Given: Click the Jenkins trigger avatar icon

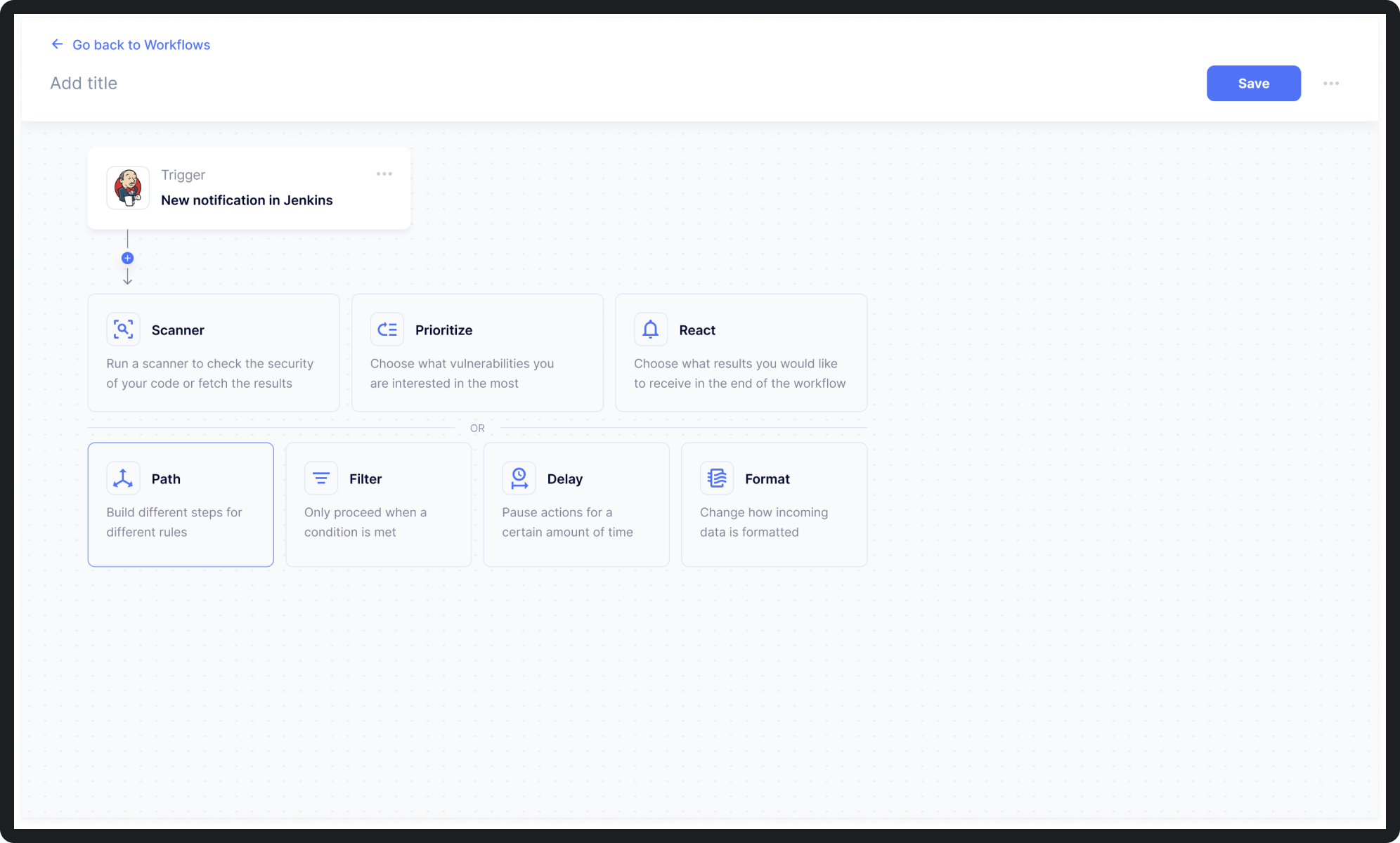Looking at the screenshot, I should (x=128, y=188).
